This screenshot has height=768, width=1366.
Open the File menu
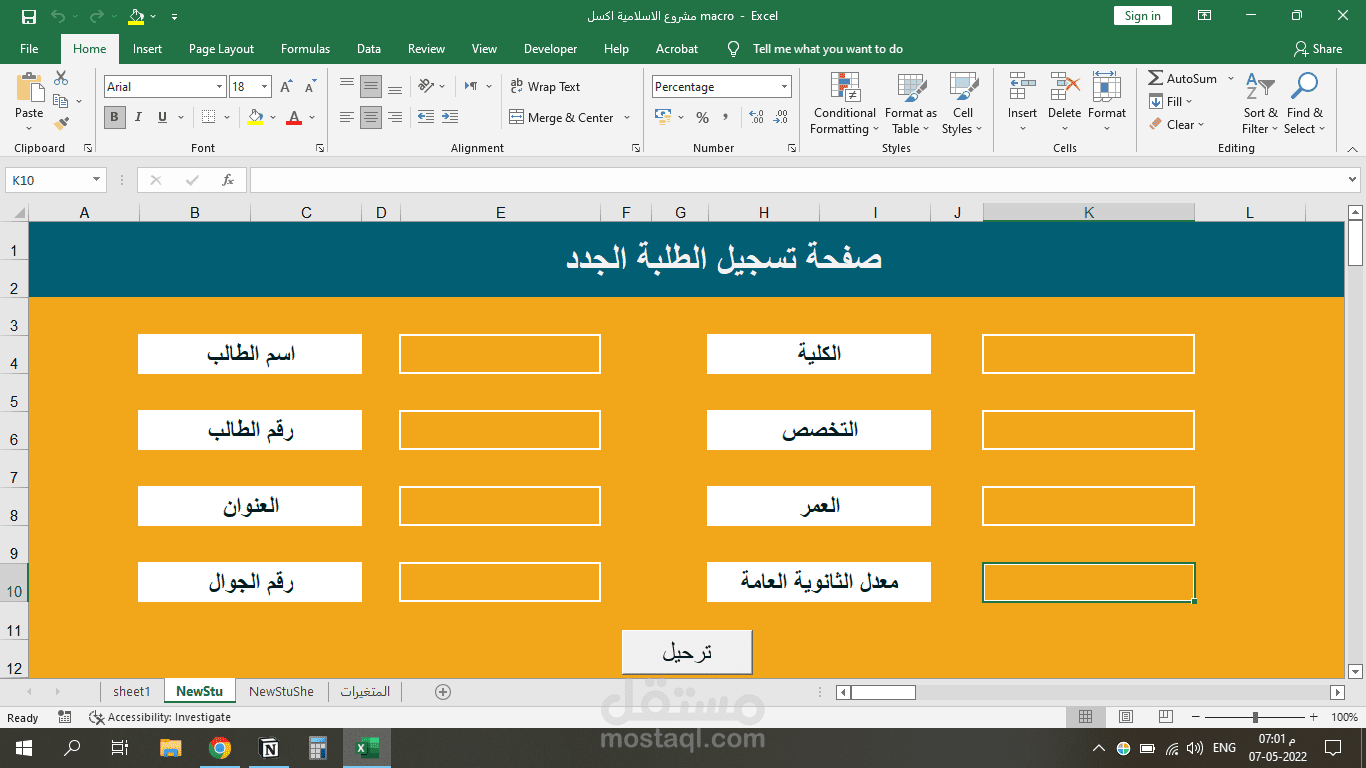pos(29,49)
